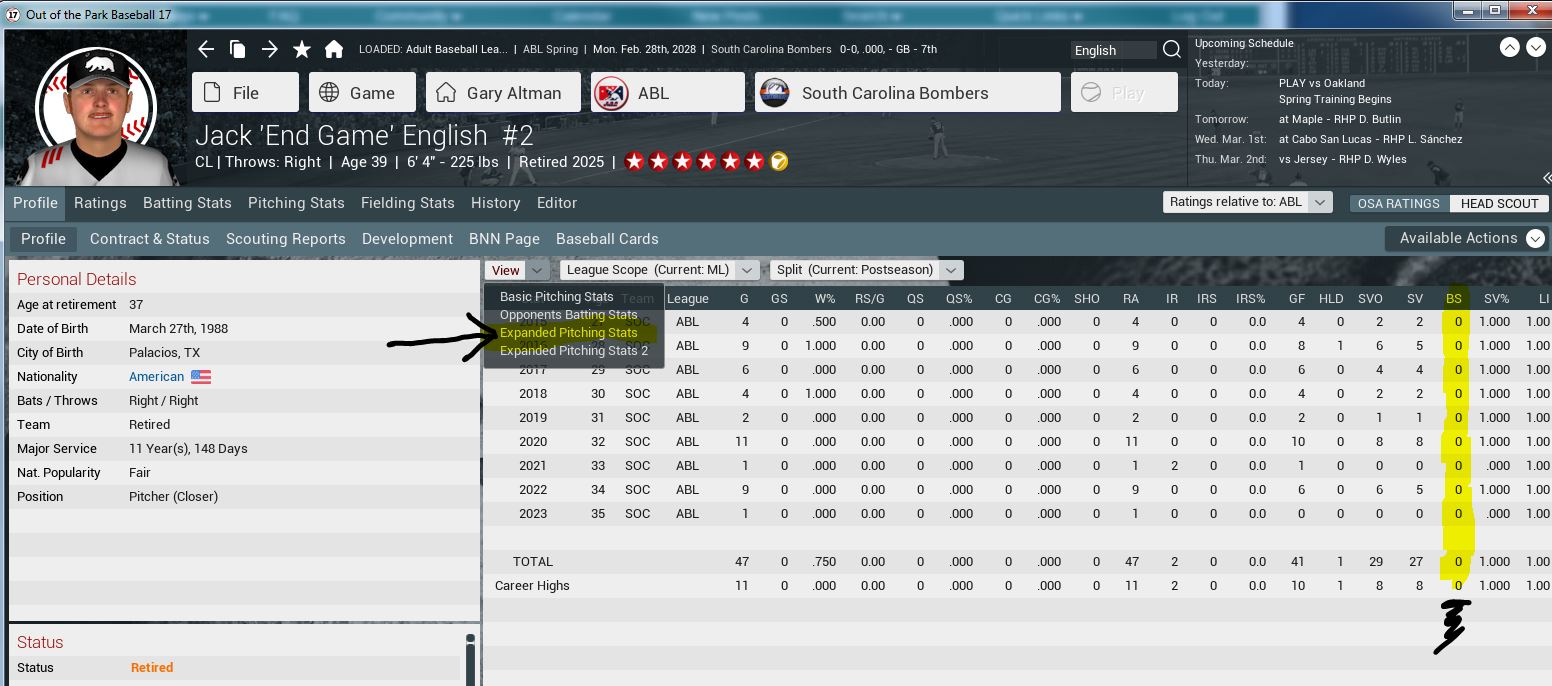Select the 2020 season row

coord(1017,442)
